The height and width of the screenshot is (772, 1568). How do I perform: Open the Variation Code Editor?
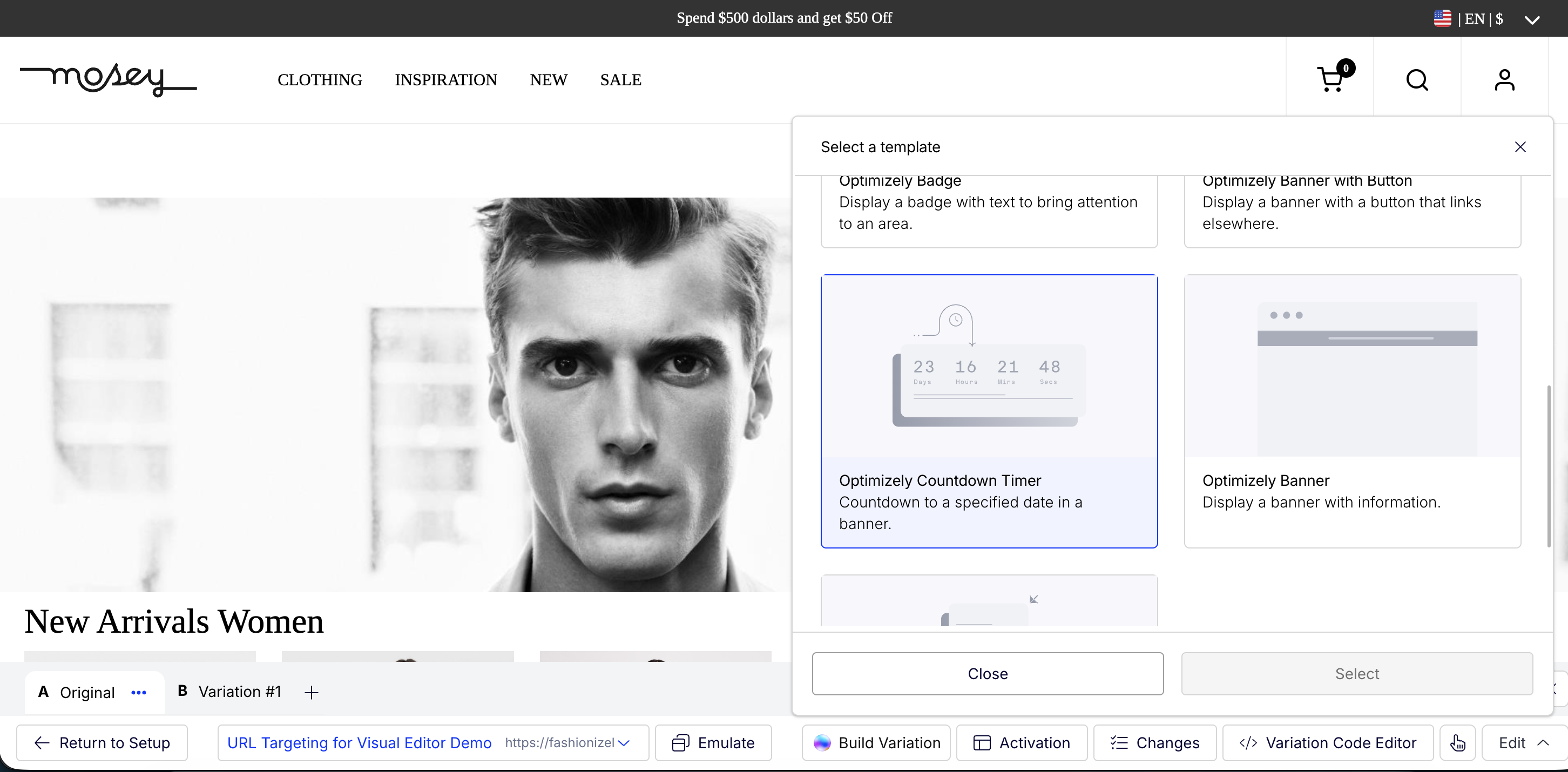[1328, 742]
